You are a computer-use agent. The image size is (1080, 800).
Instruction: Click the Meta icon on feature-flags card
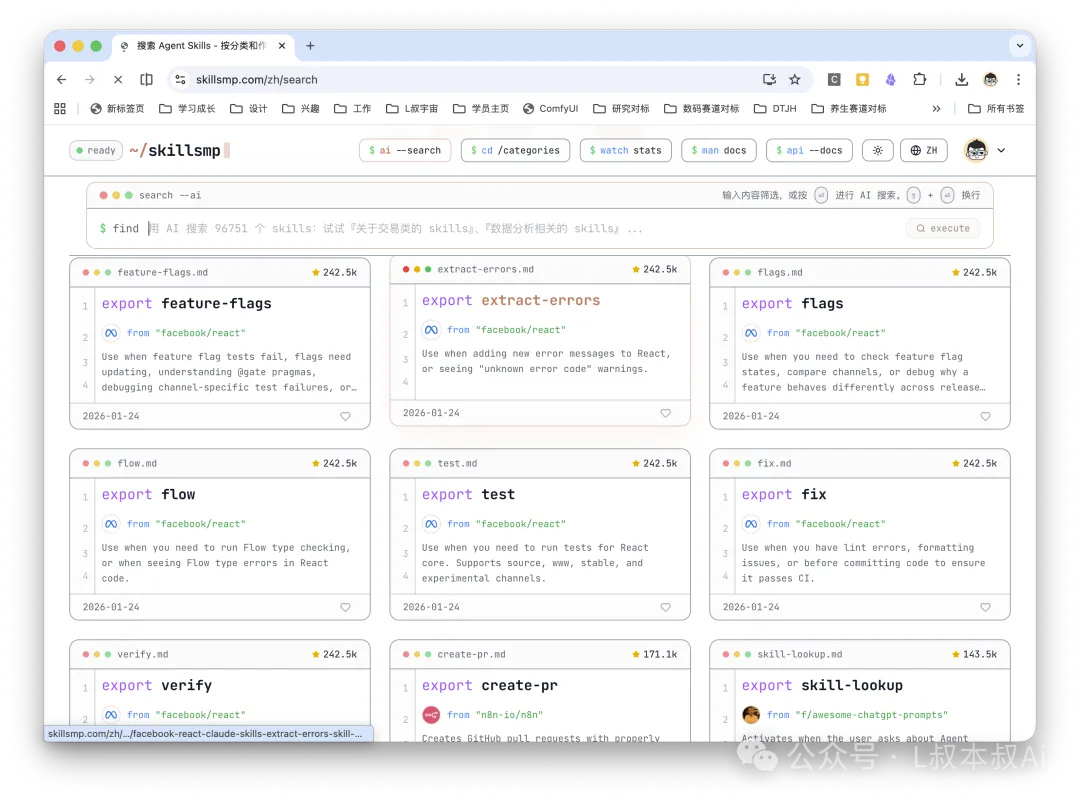point(111,334)
